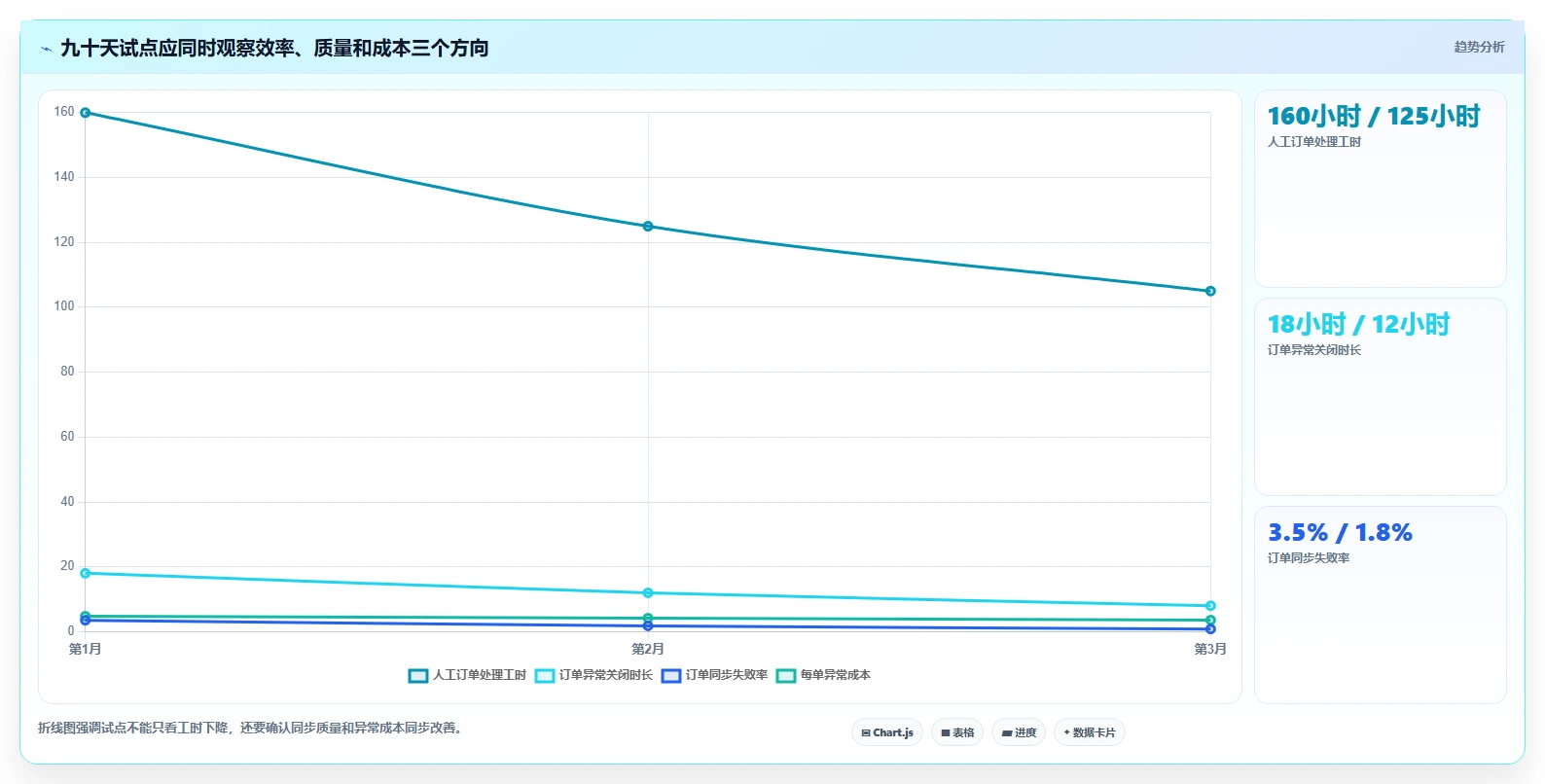Image resolution: width=1545 pixels, height=784 pixels.
Task: Click the 订单异常关闭时长 point at 第1月
Action: 86,573
